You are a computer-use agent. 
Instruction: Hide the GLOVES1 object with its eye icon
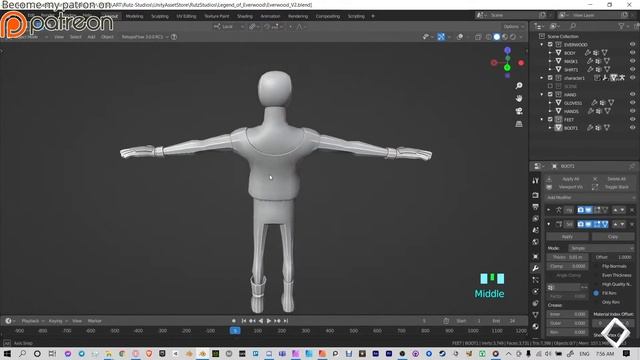tap(632, 103)
